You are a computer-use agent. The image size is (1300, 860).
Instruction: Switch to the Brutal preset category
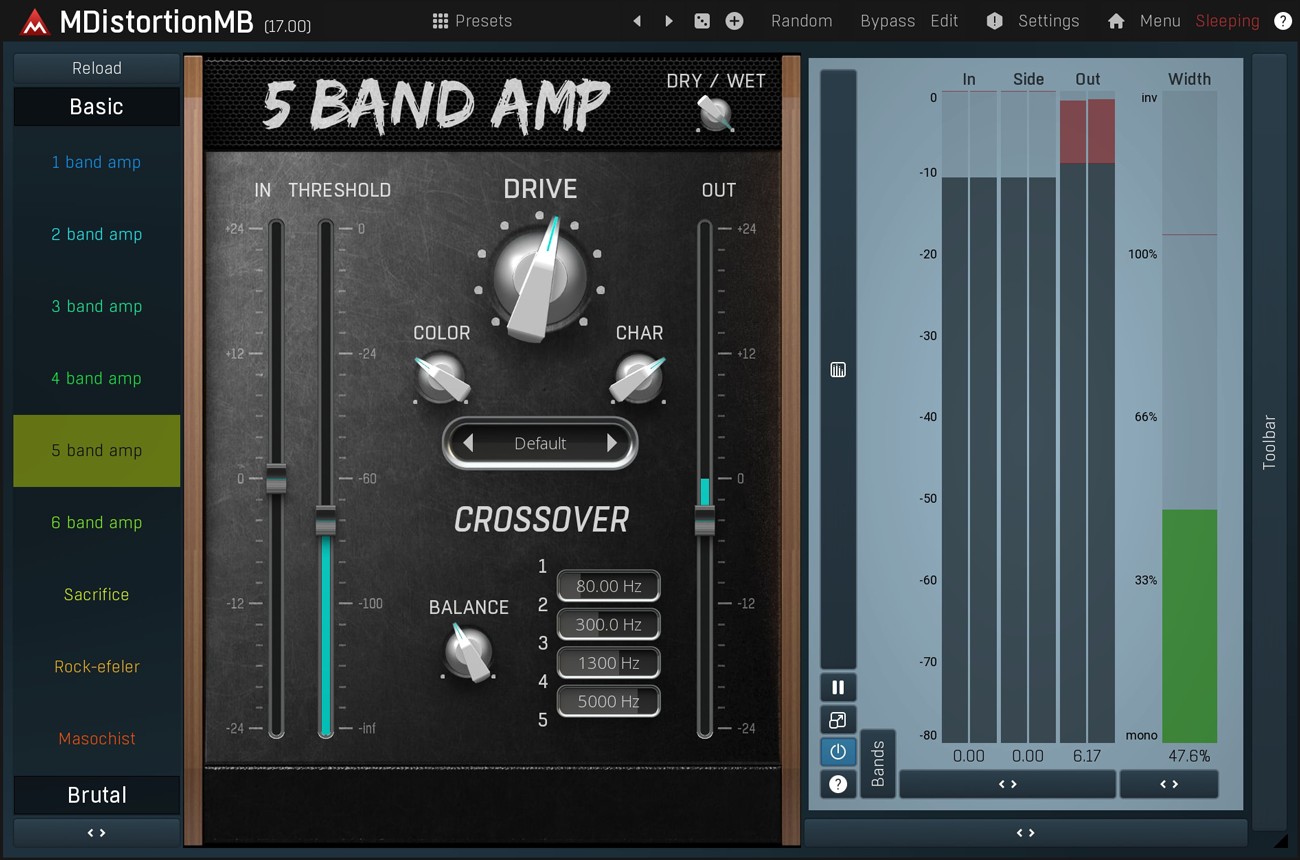pos(96,795)
